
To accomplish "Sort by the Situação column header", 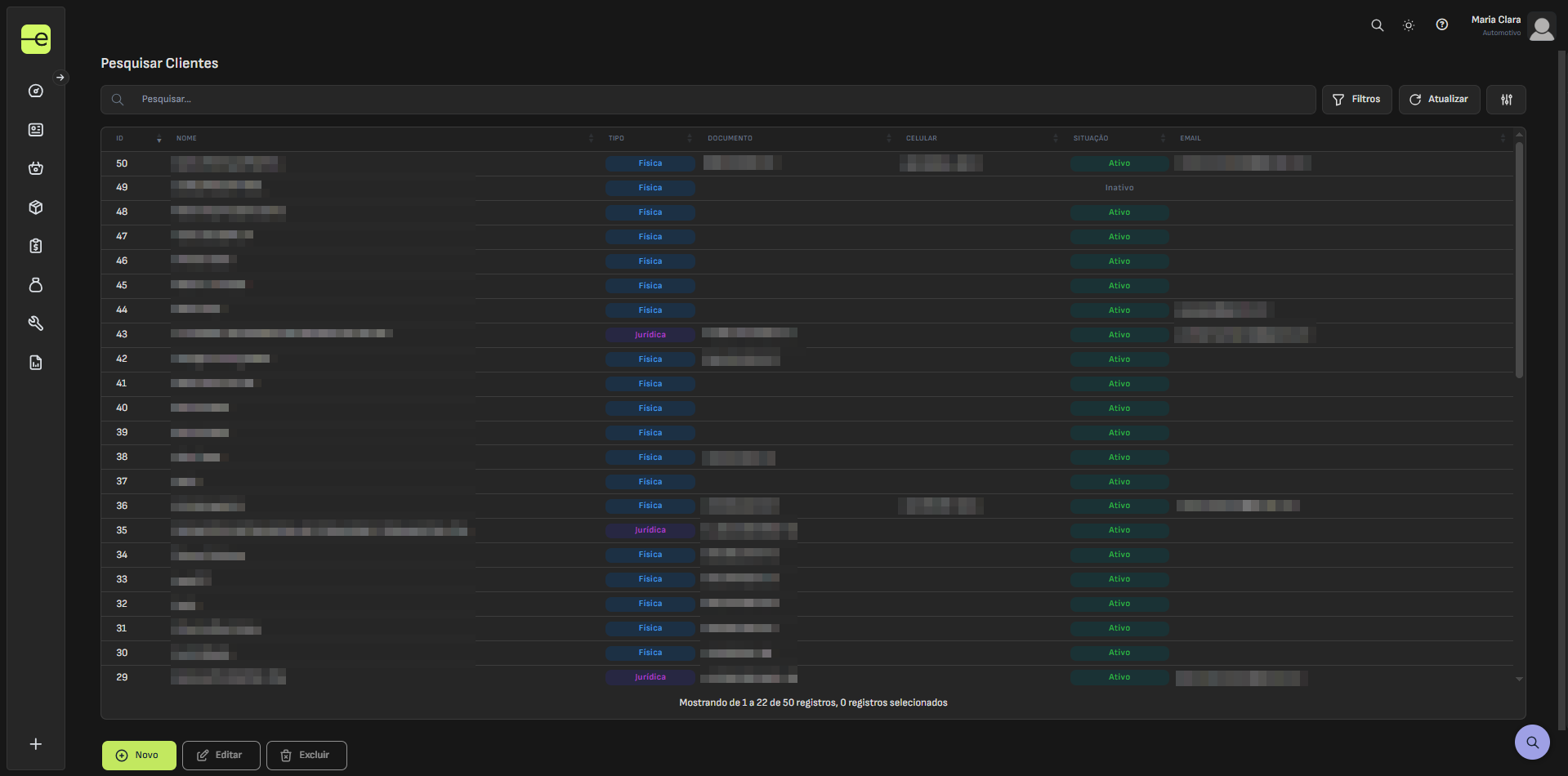I will [x=1091, y=139].
